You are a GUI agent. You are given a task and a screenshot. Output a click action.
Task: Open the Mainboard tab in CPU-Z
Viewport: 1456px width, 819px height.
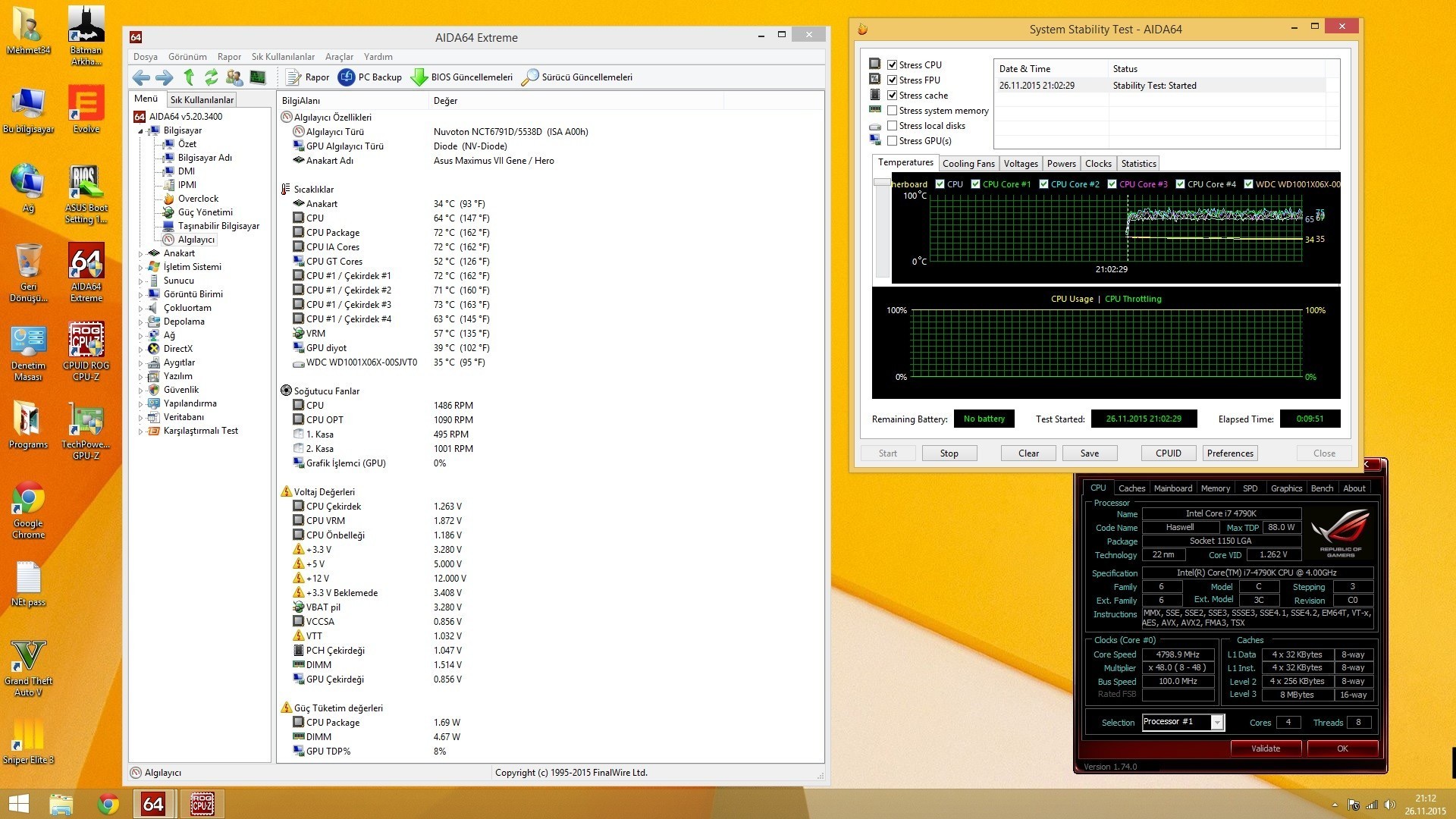(1173, 488)
